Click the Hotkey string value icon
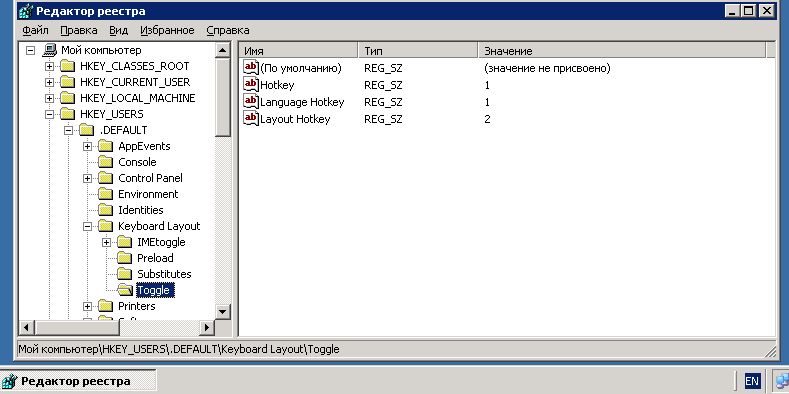The height and width of the screenshot is (394, 789). pyautogui.click(x=251, y=84)
